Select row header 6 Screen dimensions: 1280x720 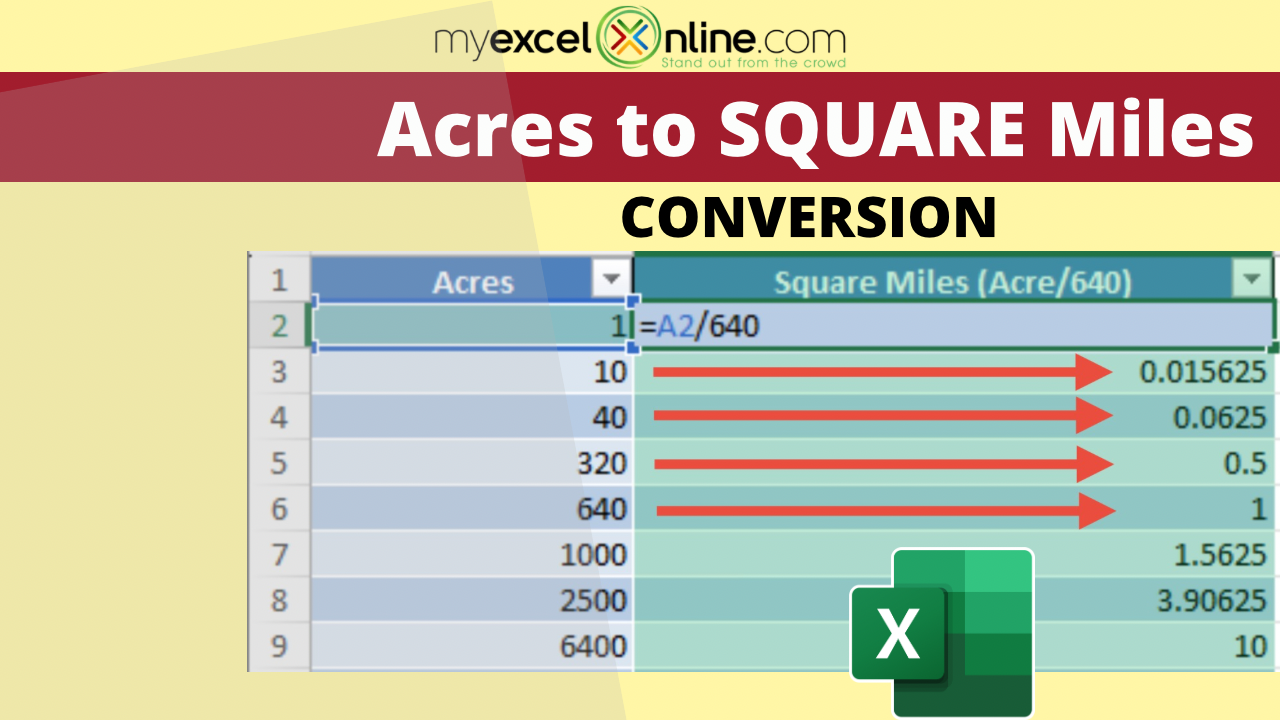tap(279, 509)
